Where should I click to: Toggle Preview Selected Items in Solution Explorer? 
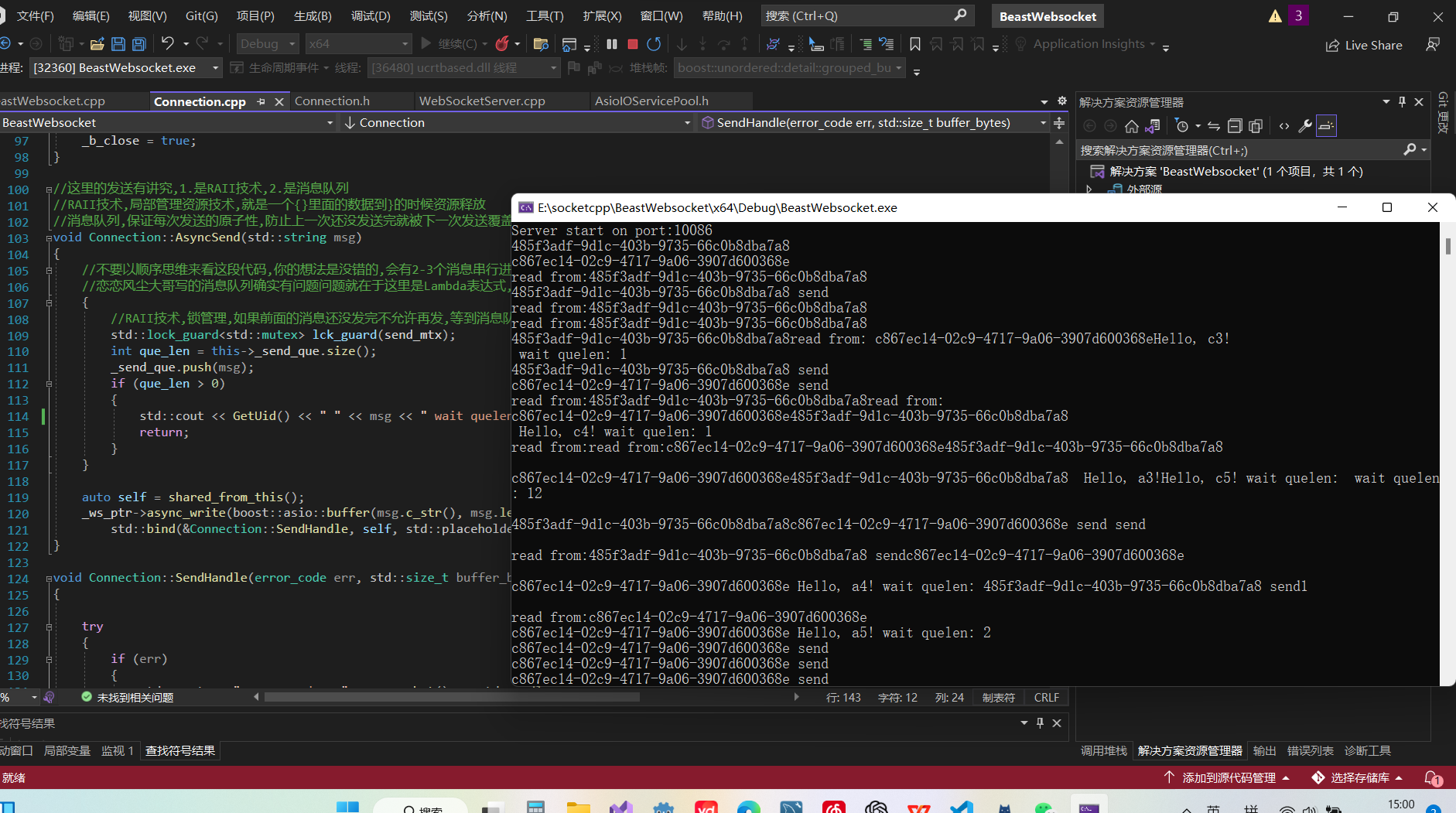pyautogui.click(x=1326, y=126)
